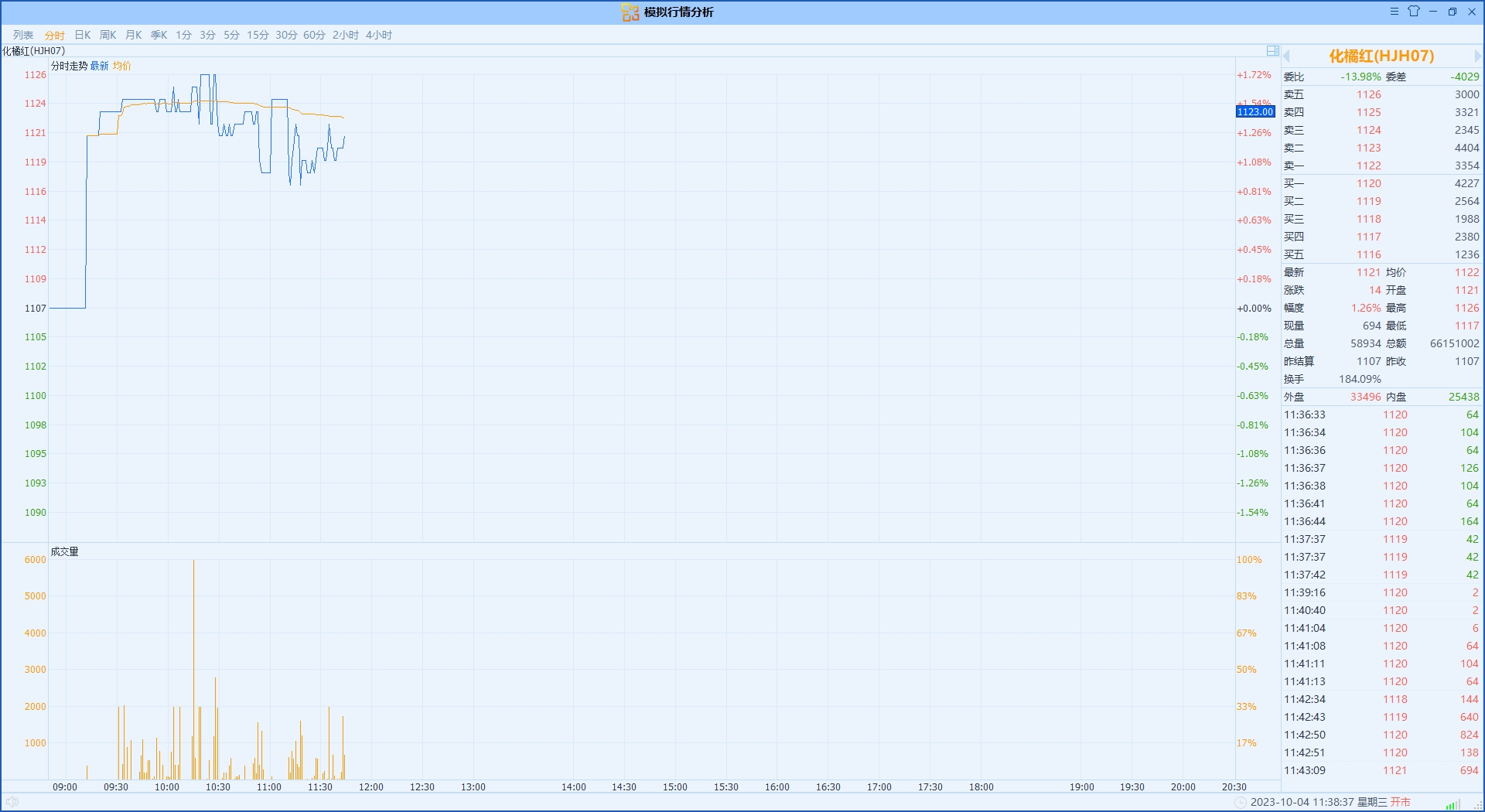Switch to the 月K monthly chart tab

tap(134, 35)
